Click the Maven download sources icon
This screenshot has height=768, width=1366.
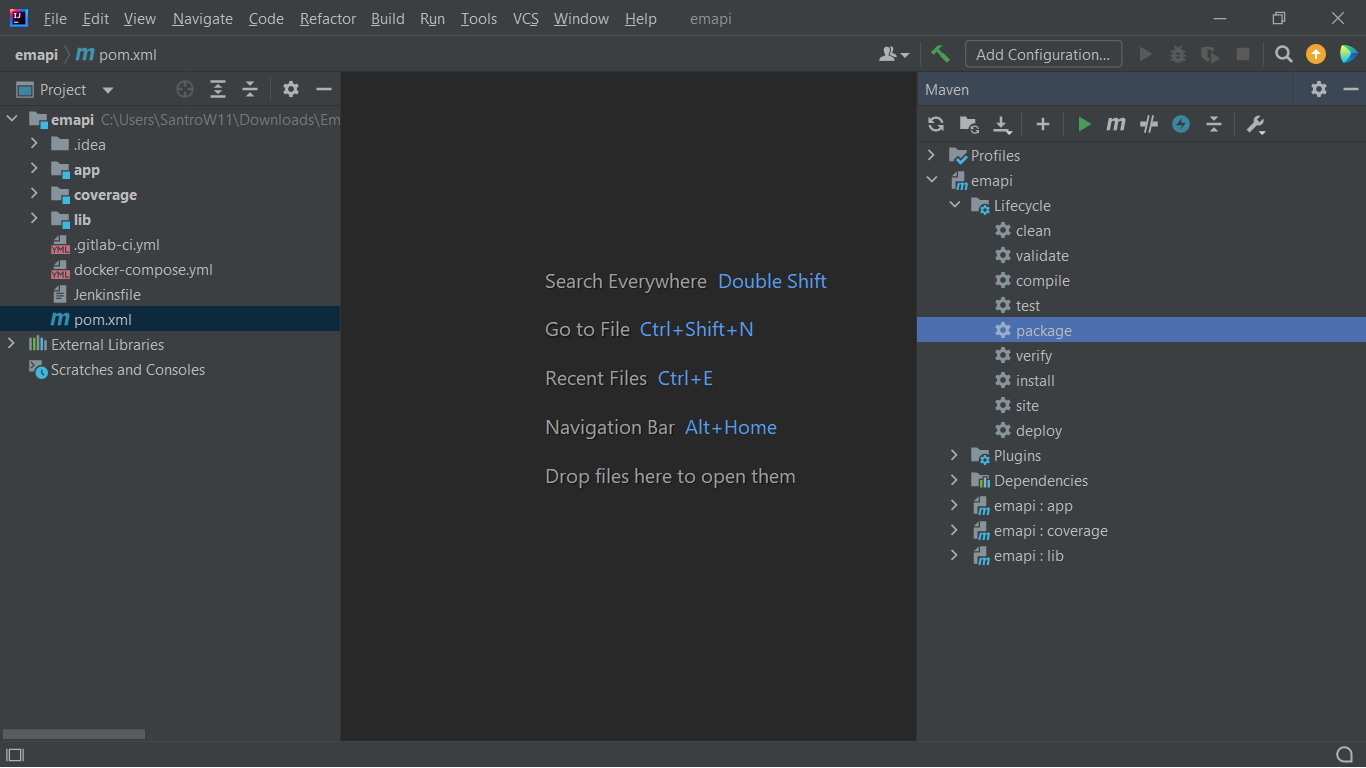tap(1001, 124)
